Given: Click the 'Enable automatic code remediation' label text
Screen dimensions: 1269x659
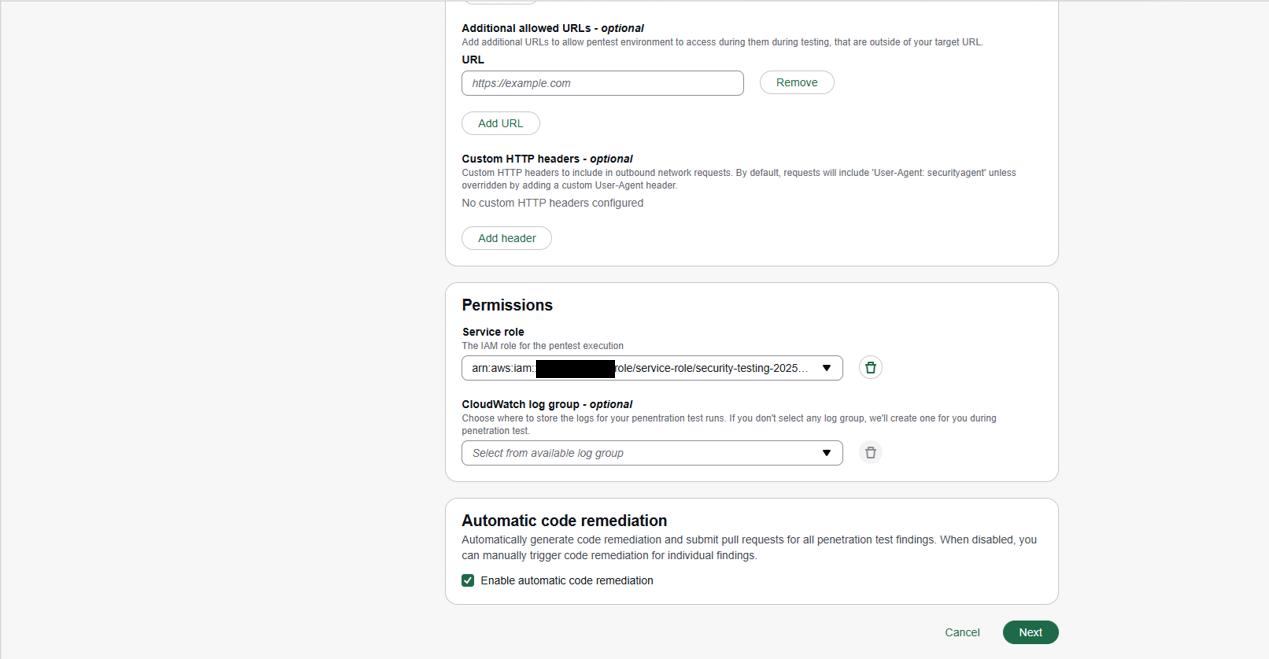Looking at the screenshot, I should pyautogui.click(x=567, y=580).
